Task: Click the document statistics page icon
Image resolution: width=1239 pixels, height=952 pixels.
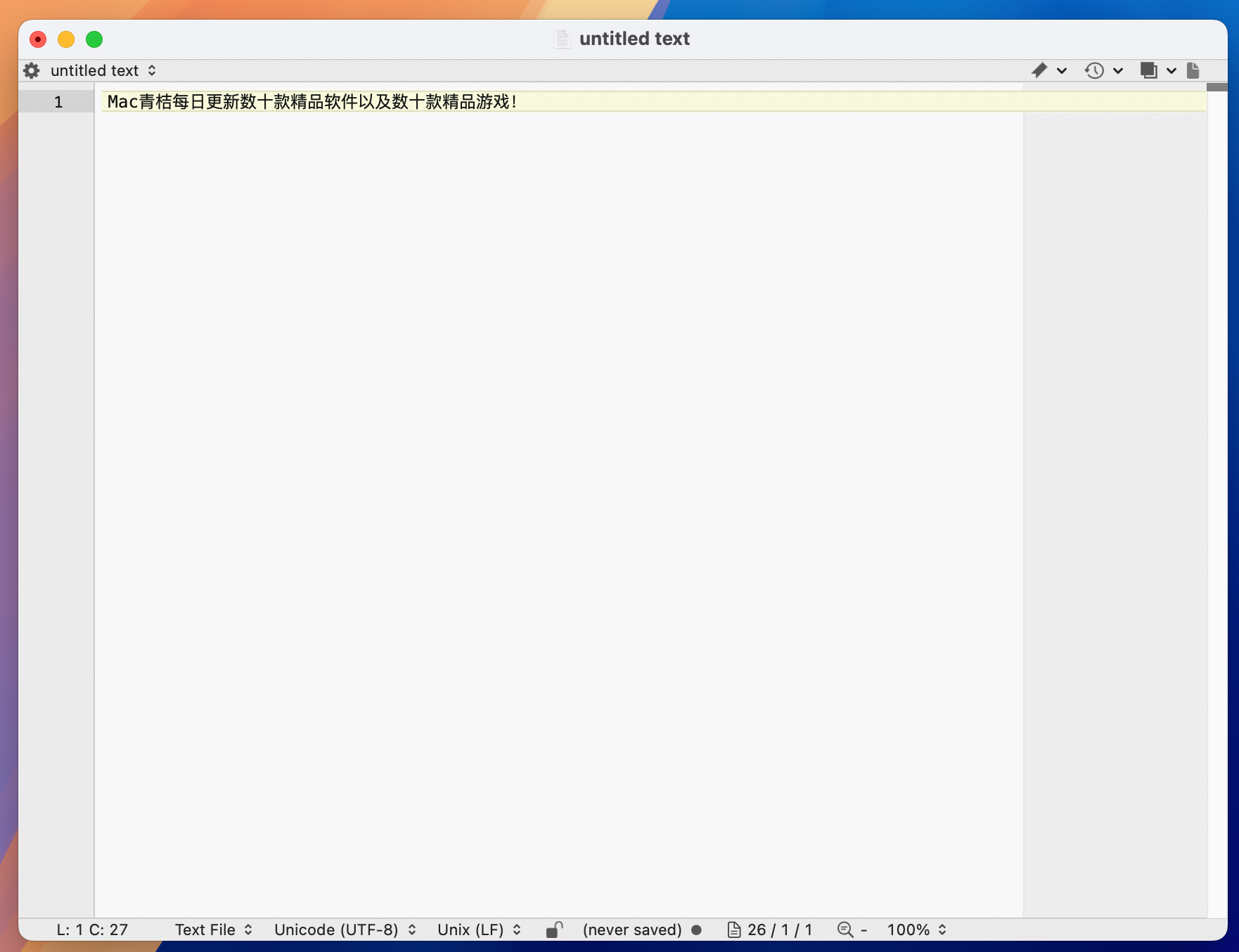Action: pyautogui.click(x=734, y=930)
